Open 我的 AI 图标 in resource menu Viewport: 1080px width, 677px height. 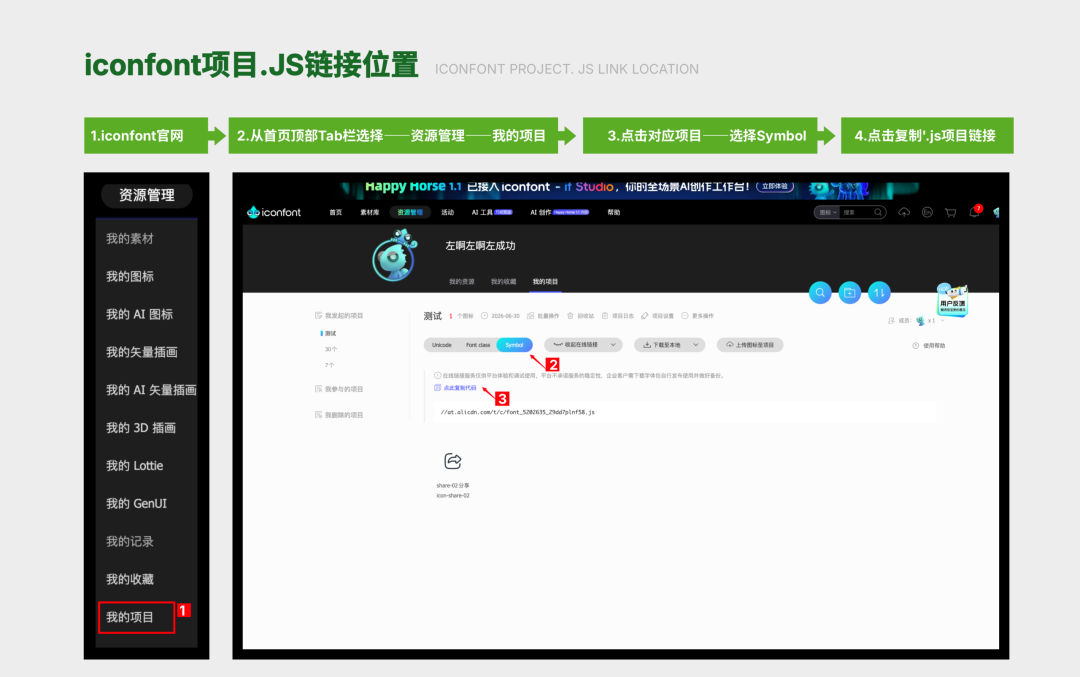click(139, 315)
